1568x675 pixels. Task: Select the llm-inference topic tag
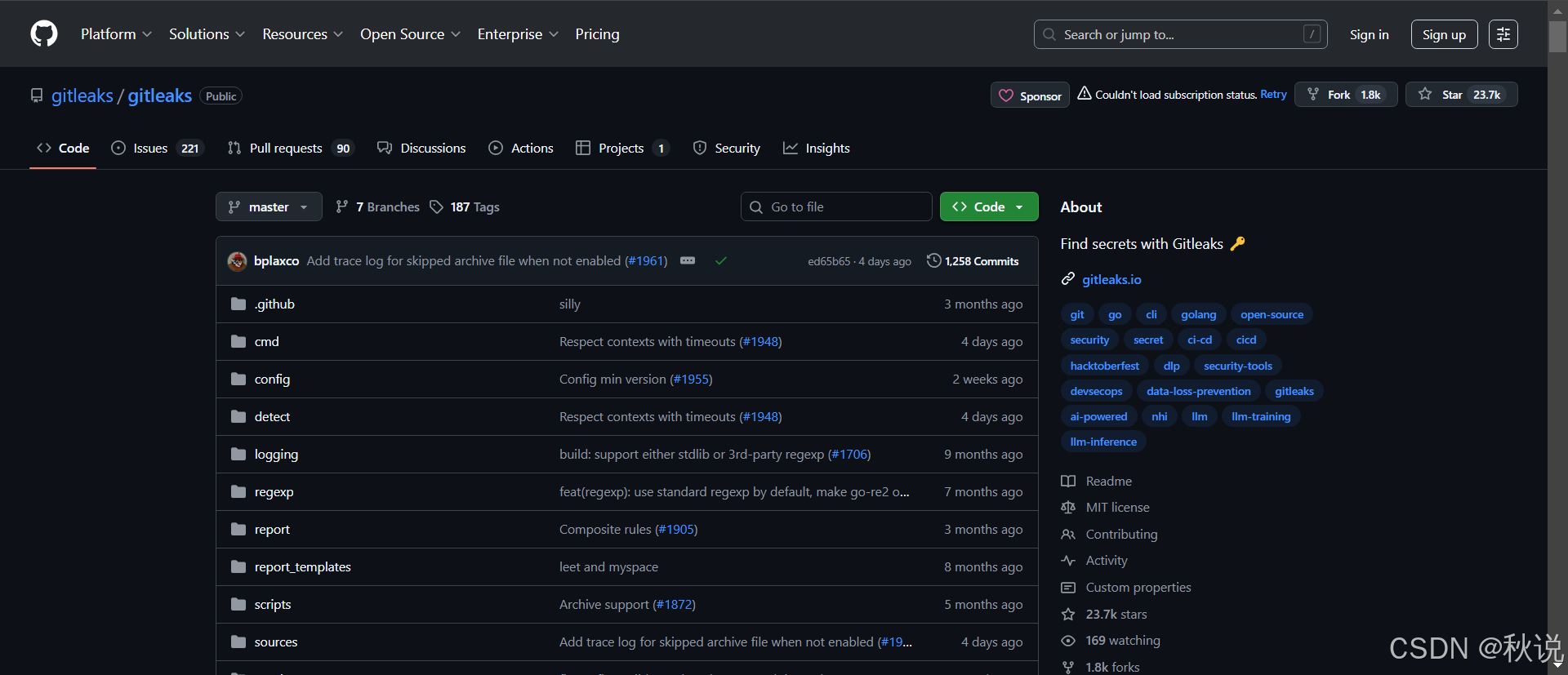point(1103,442)
